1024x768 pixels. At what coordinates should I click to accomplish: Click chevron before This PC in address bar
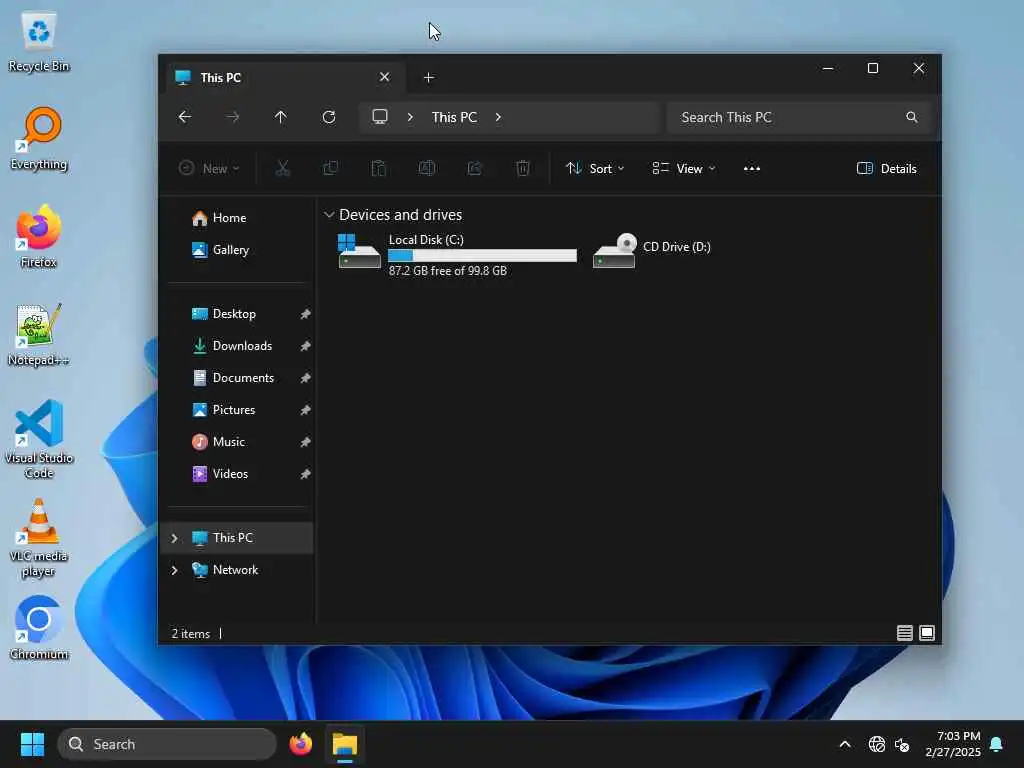pyautogui.click(x=410, y=117)
